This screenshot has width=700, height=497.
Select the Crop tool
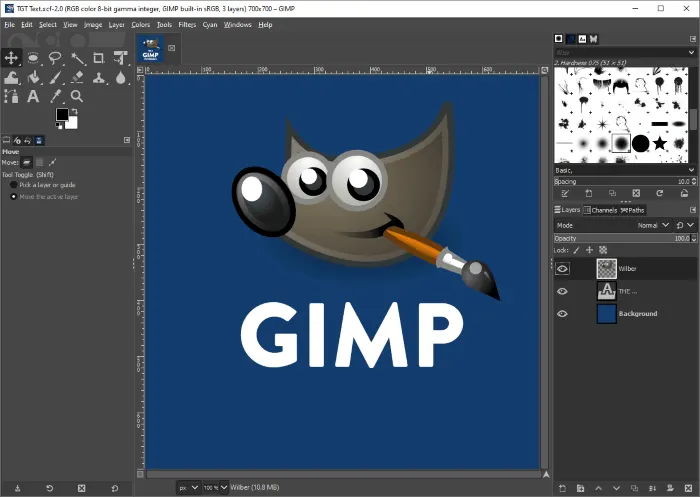pos(99,58)
